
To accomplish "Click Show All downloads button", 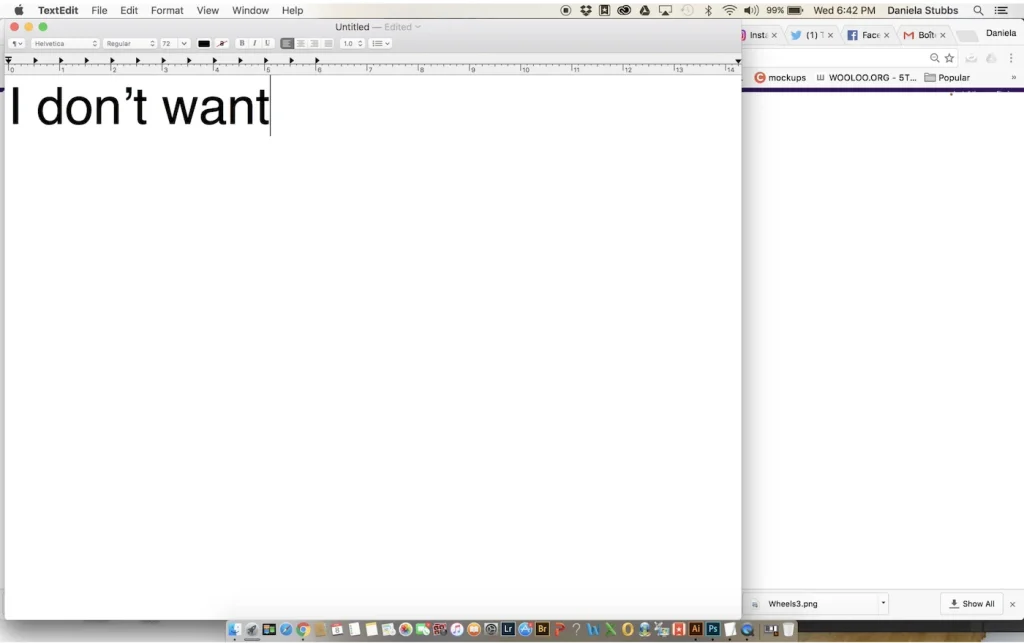I will 972,604.
